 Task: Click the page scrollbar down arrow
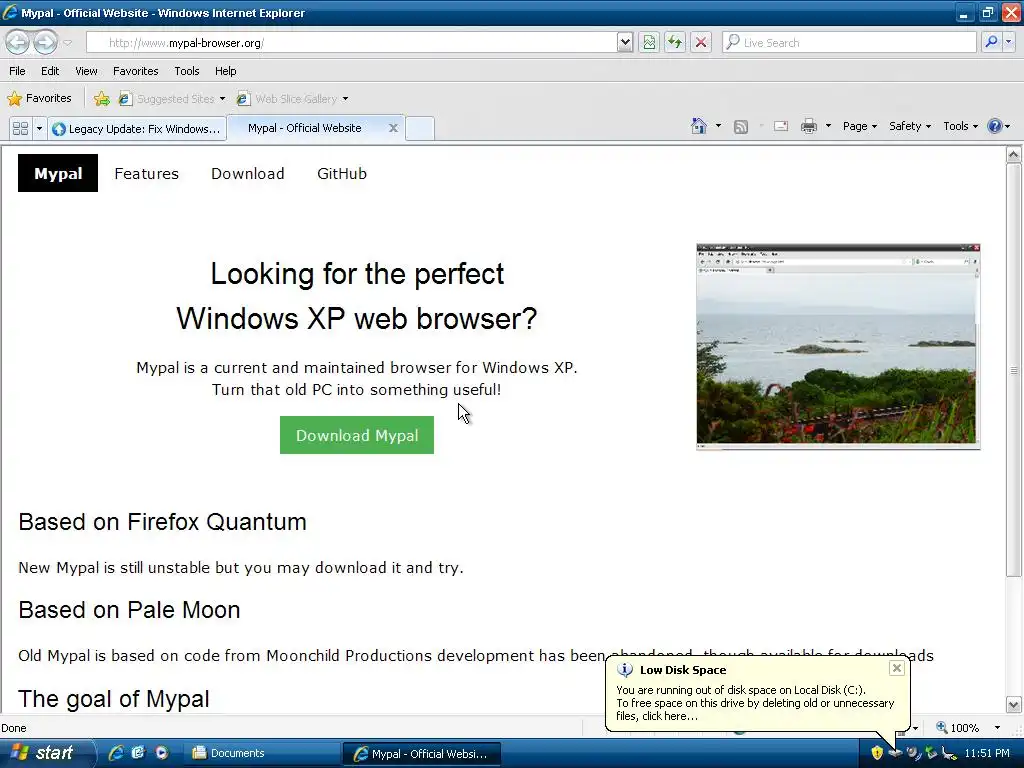pyautogui.click(x=1014, y=705)
